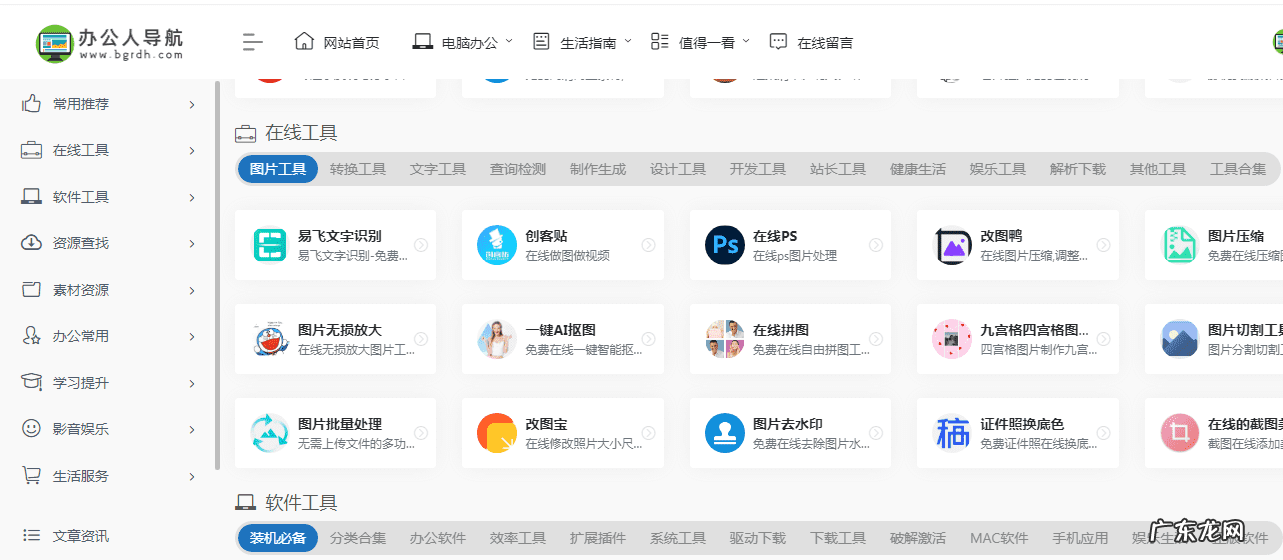Open the 在线的截图 crop icon
Viewport: 1283px width, 560px height.
coord(1180,433)
